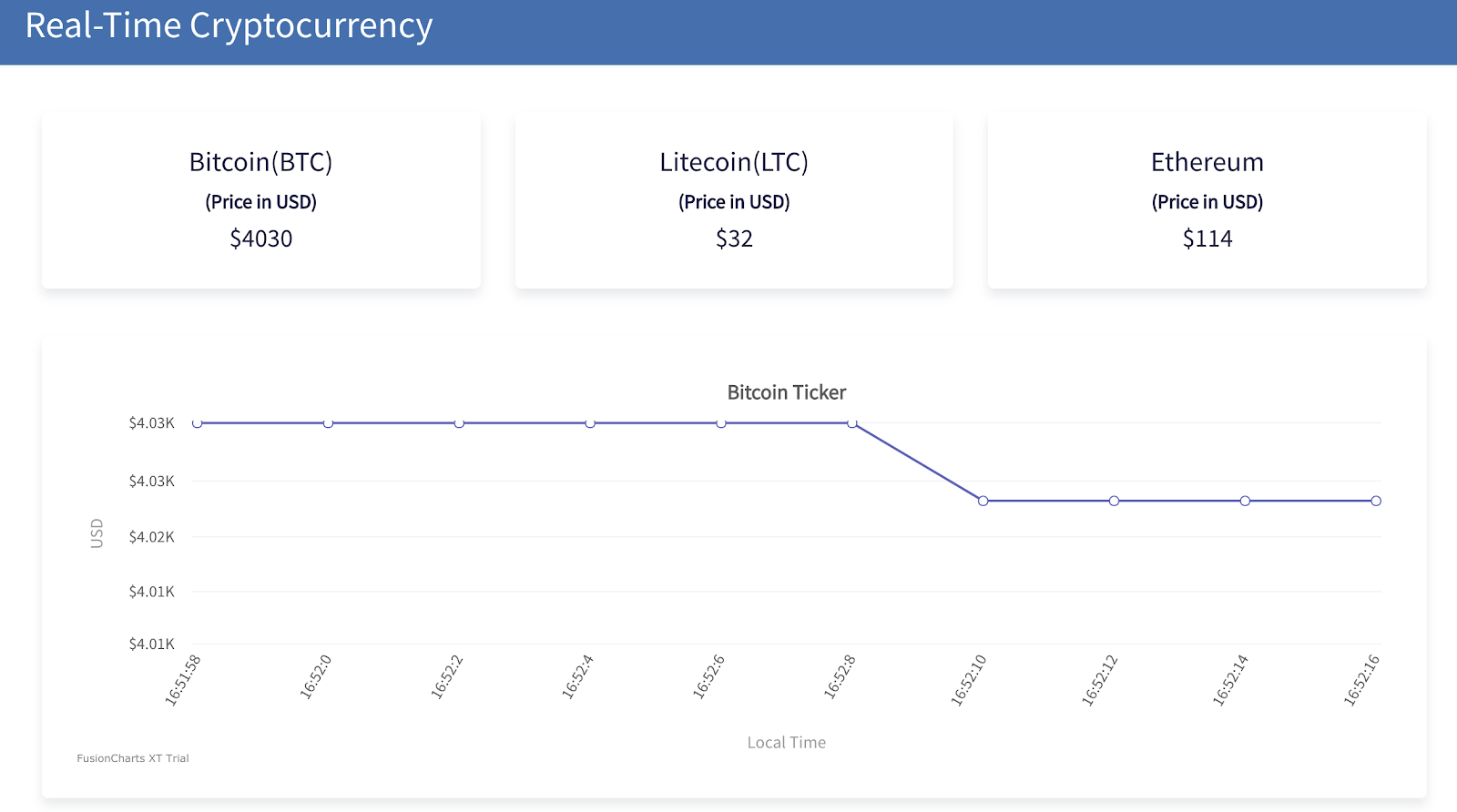
Task: Select the Ethereum card heading
Action: [1207, 162]
